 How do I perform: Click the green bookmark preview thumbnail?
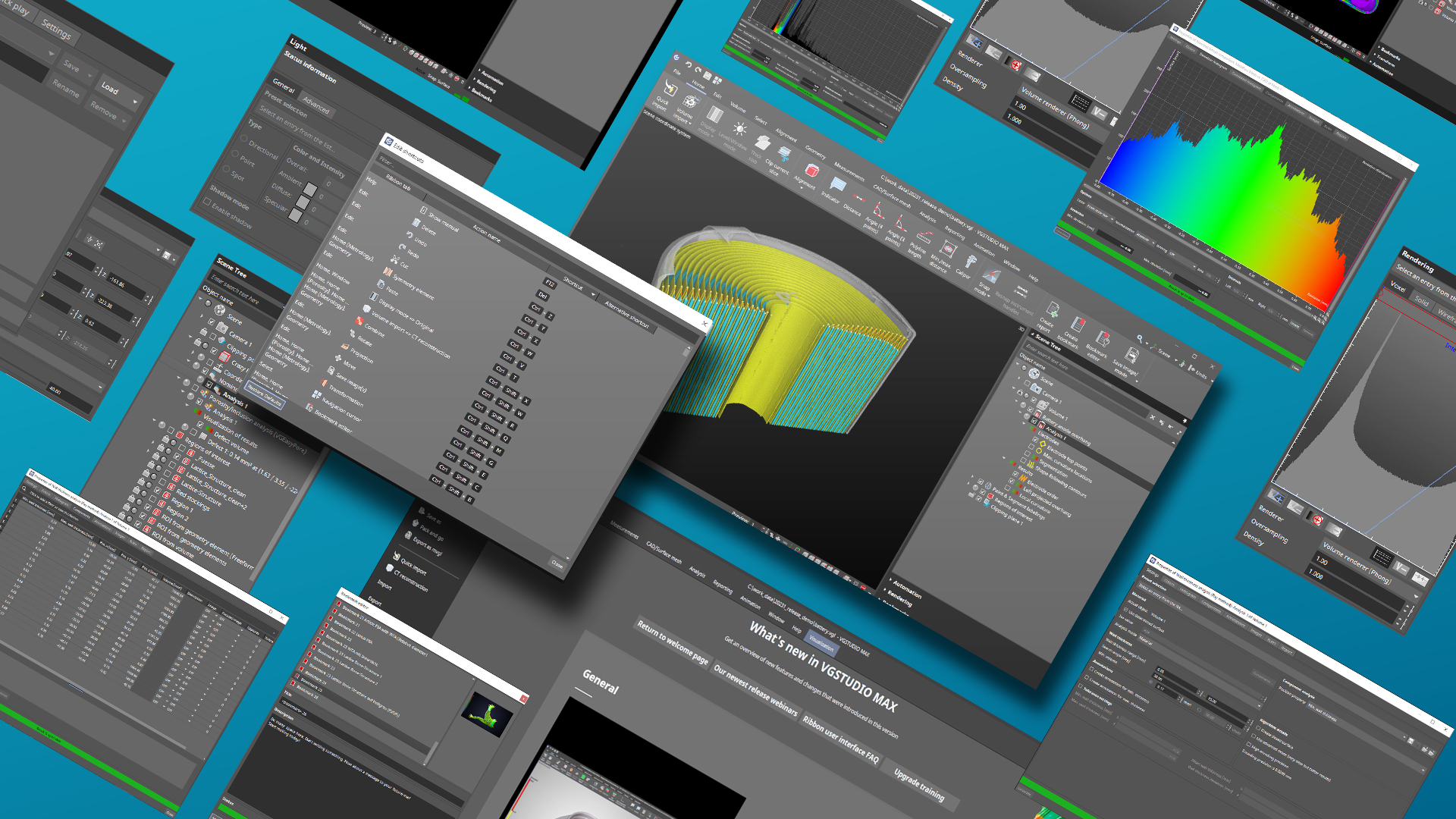click(487, 716)
